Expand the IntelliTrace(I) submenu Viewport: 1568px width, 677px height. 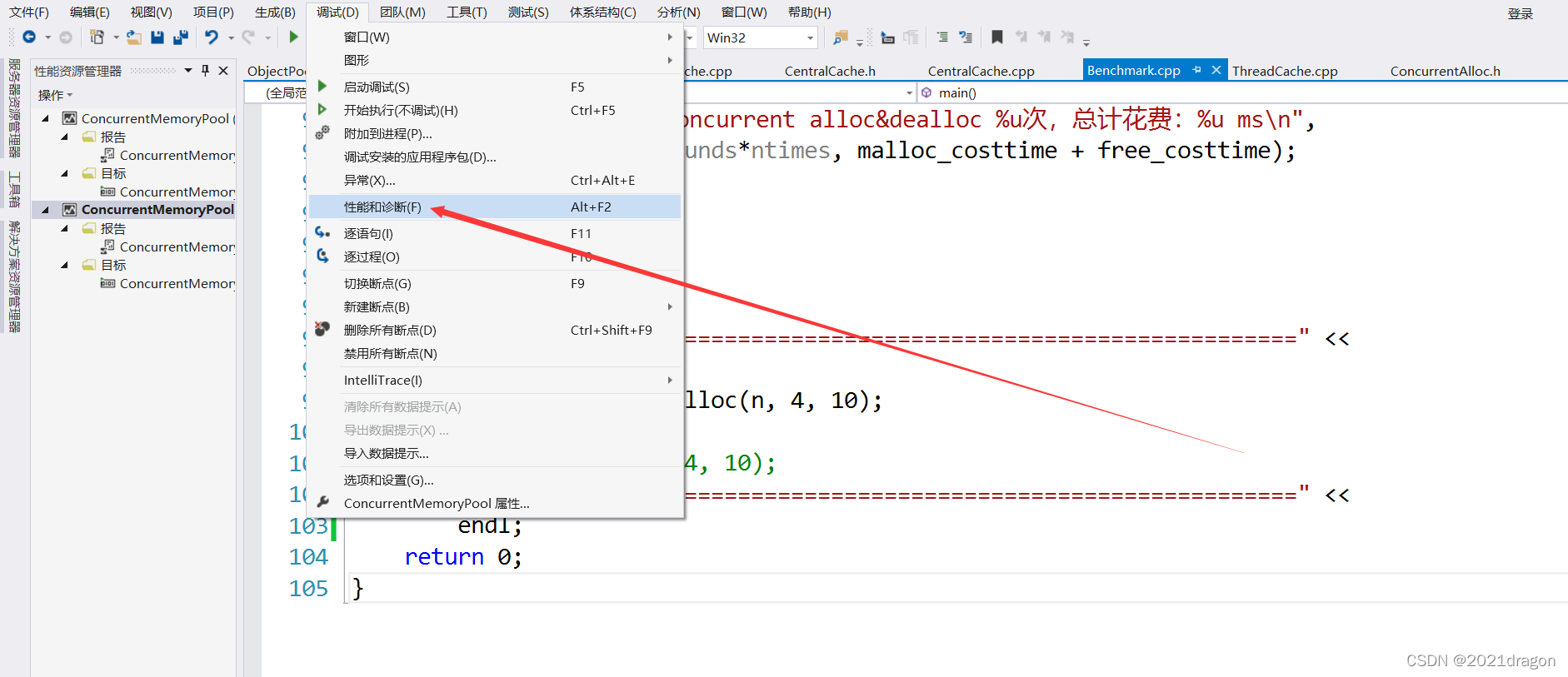pos(495,380)
